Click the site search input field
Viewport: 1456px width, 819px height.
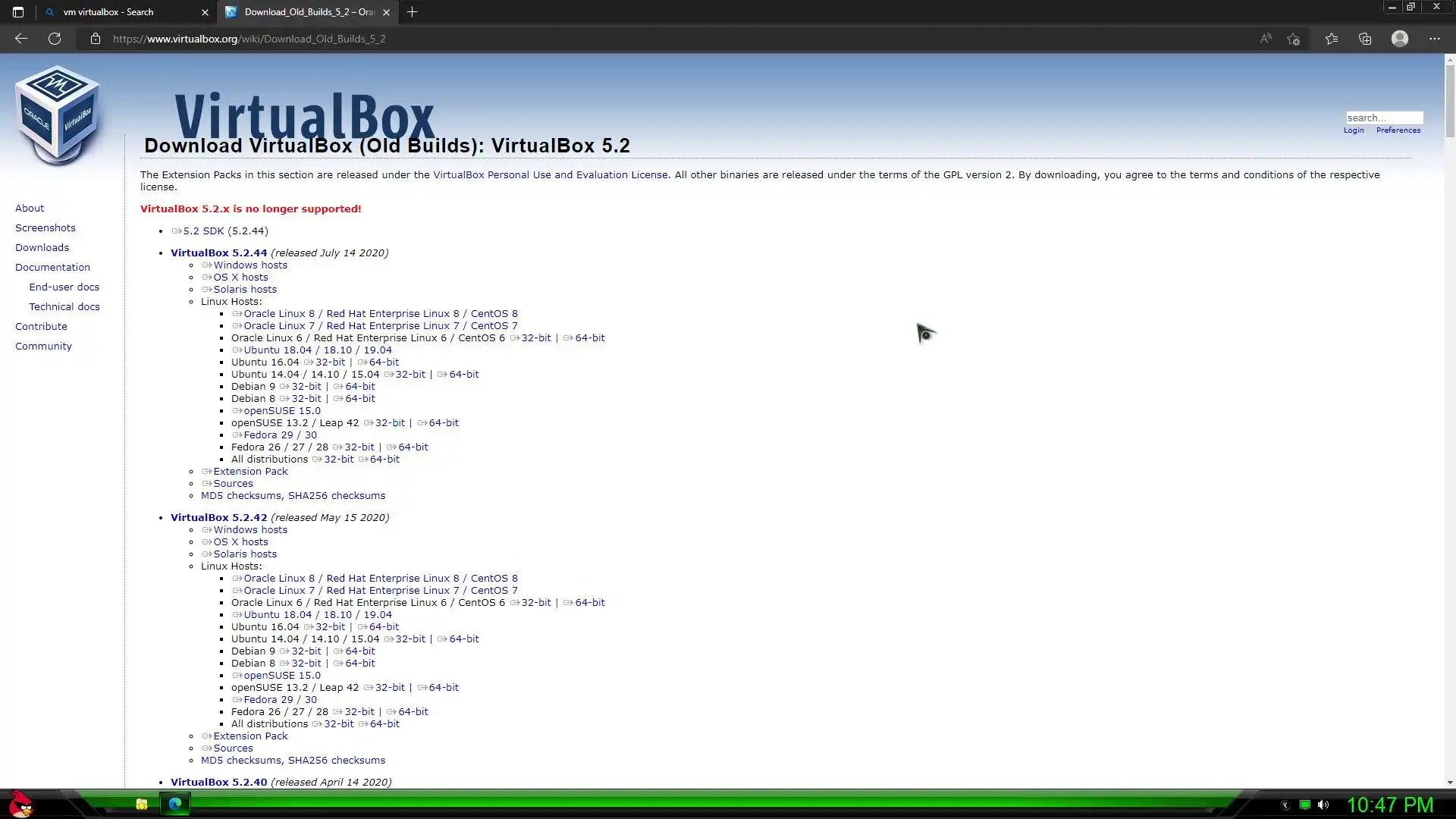(x=1384, y=118)
